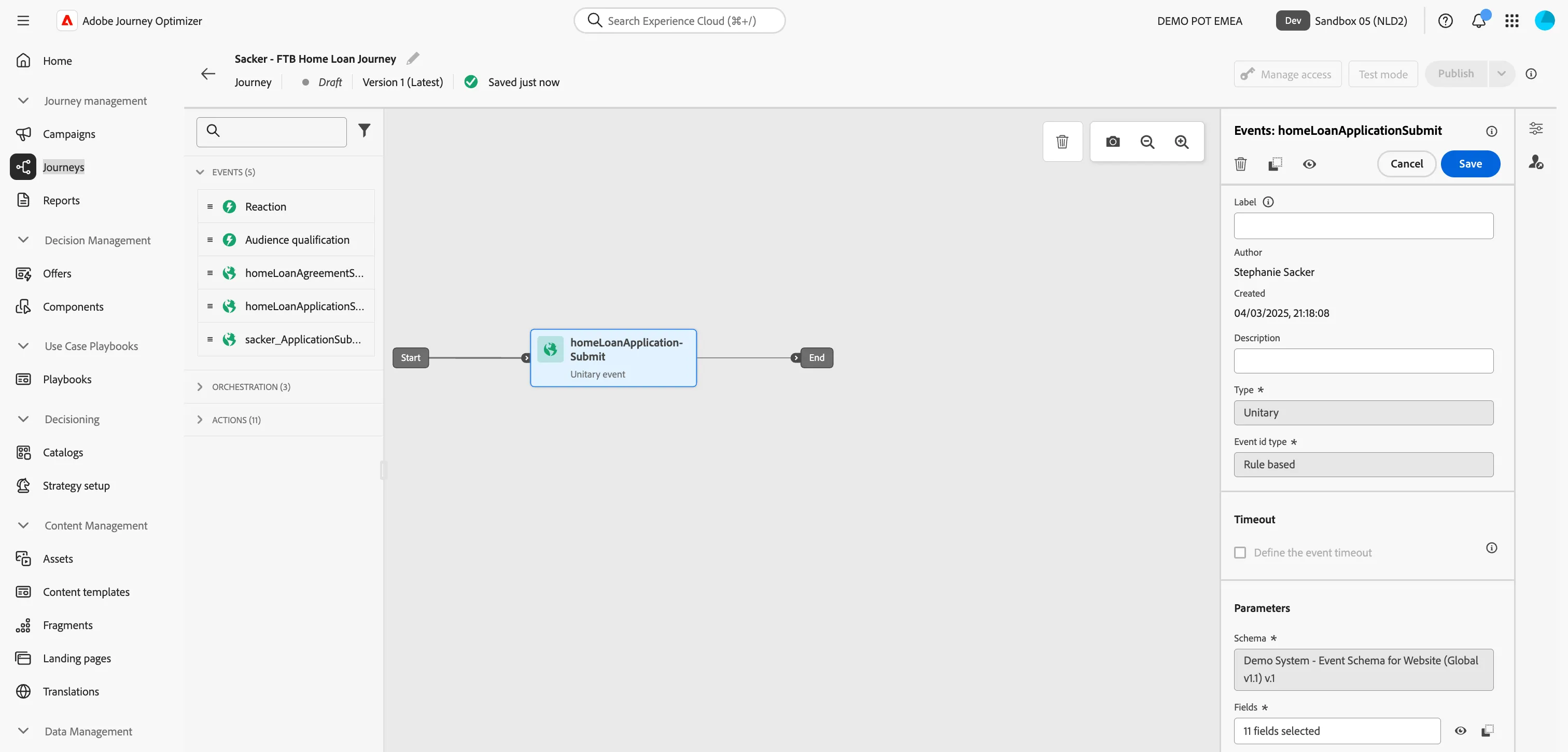Click the Test mode button
The height and width of the screenshot is (752, 1568).
(1383, 74)
